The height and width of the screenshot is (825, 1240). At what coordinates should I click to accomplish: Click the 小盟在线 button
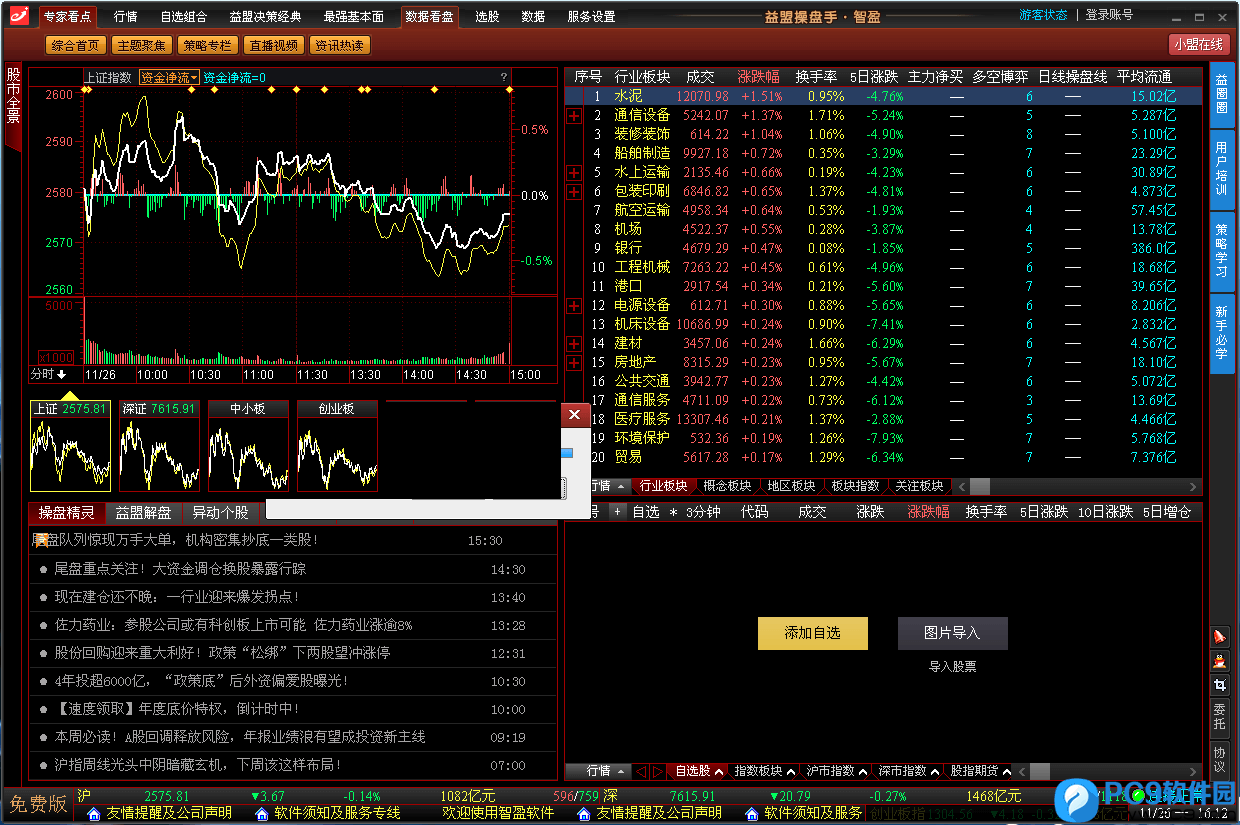1199,45
